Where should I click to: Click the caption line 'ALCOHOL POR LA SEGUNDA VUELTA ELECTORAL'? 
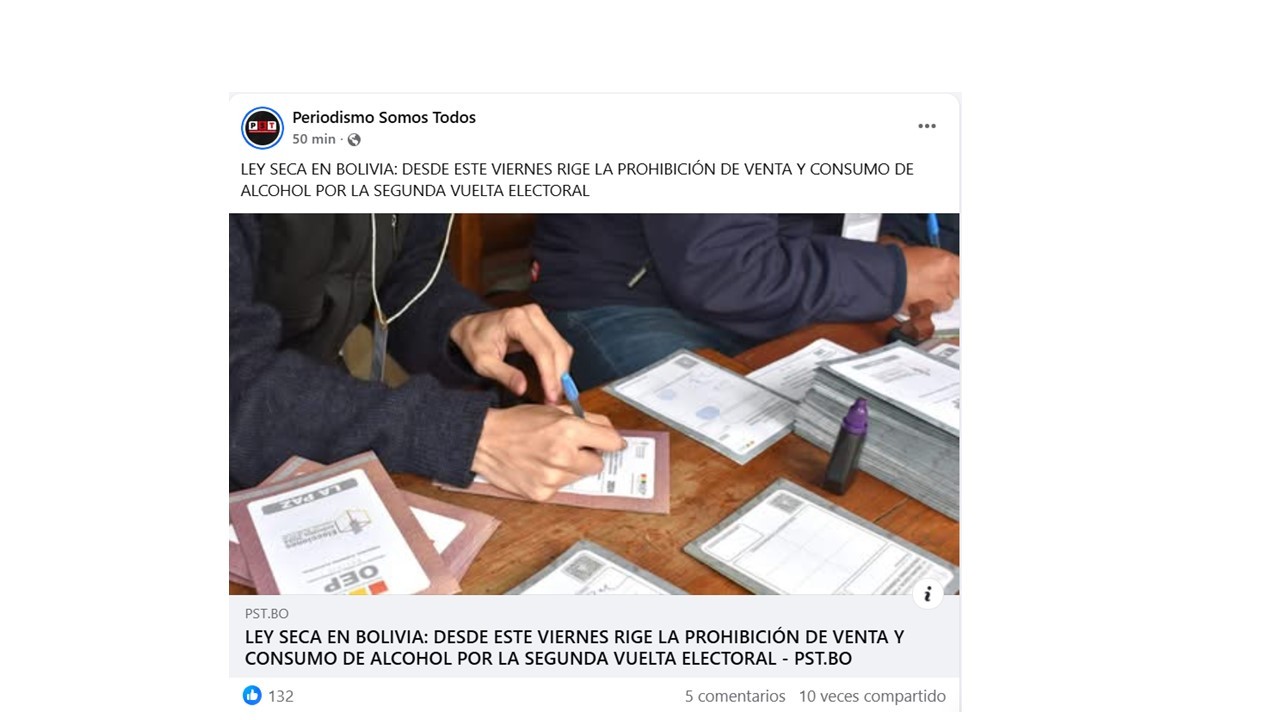pos(415,190)
